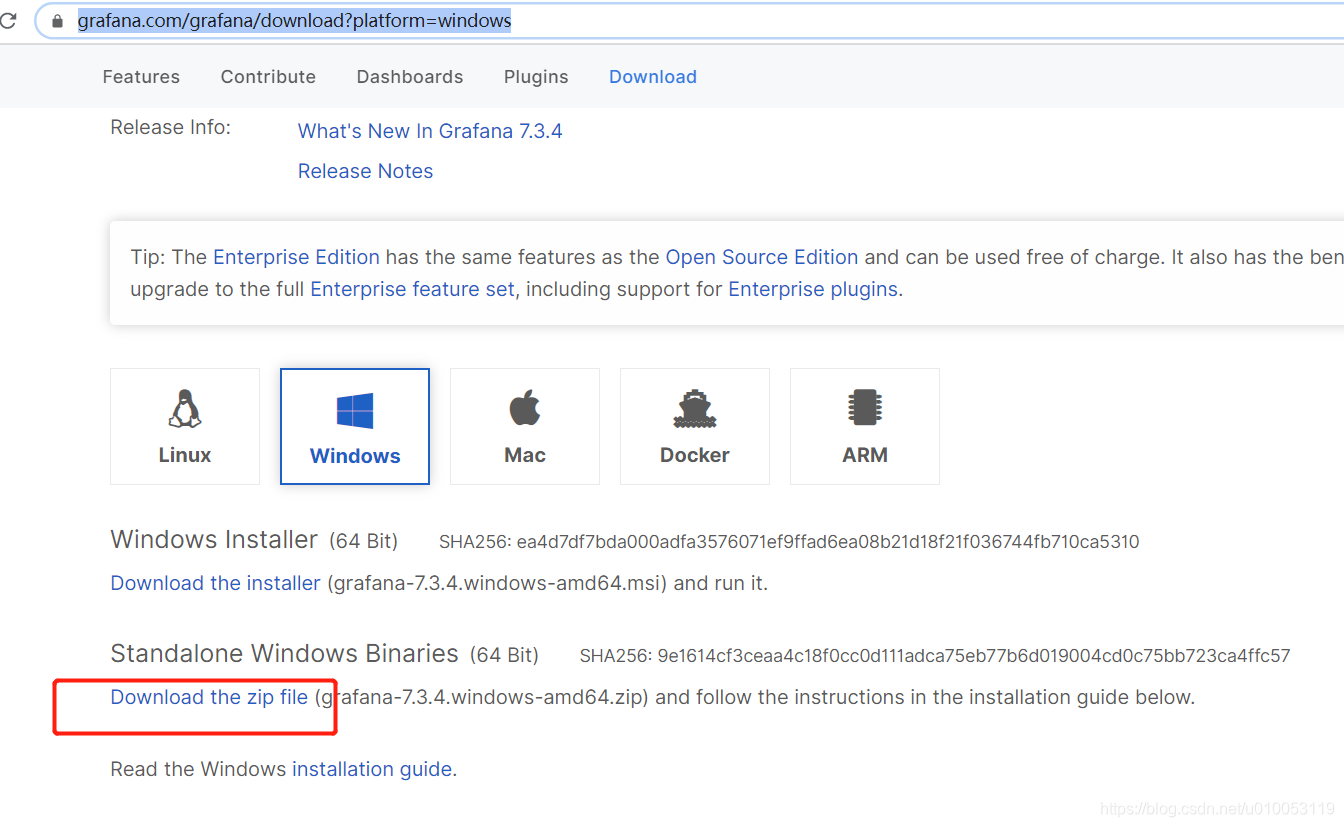Open the Features menu
The image size is (1344, 827).
coord(141,77)
